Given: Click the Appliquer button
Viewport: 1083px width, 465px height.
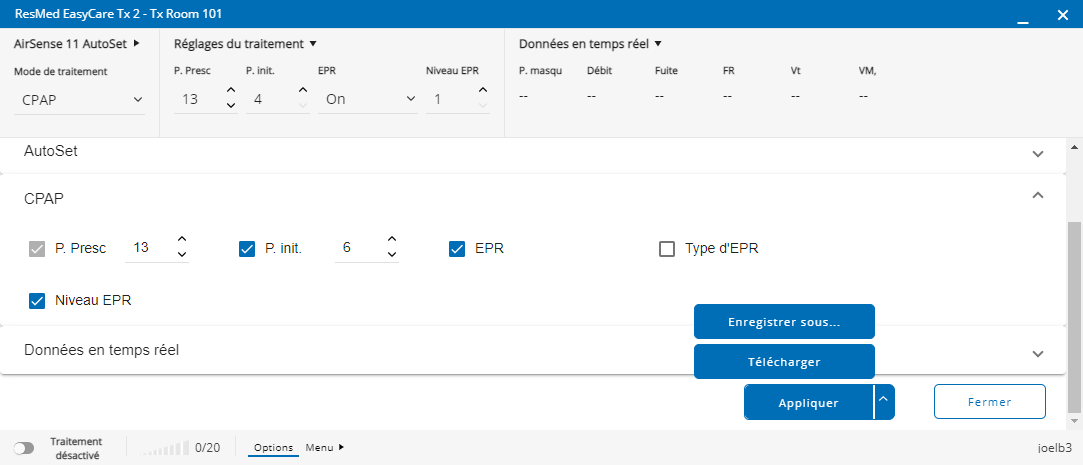Looking at the screenshot, I should click(809, 402).
